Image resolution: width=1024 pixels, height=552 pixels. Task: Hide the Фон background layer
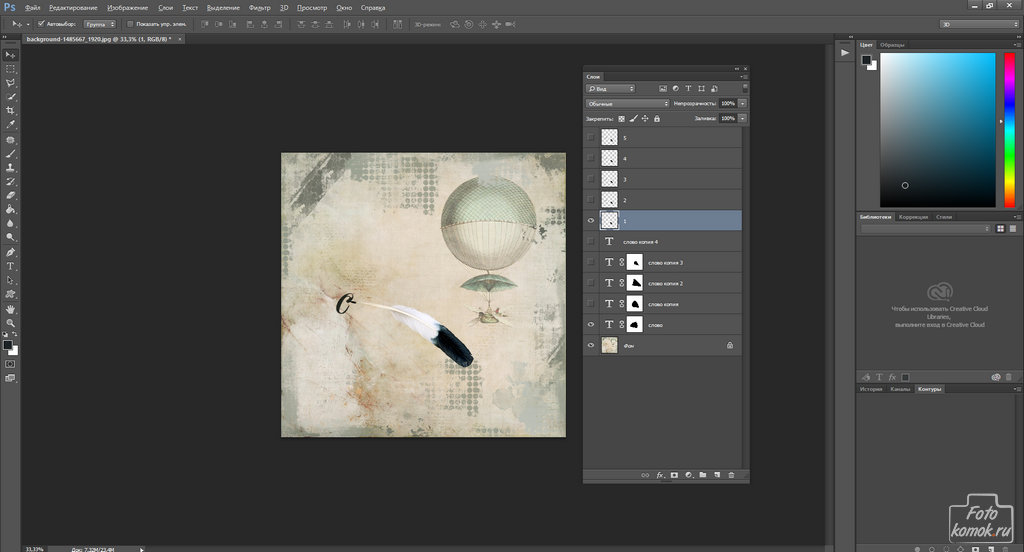[x=591, y=345]
